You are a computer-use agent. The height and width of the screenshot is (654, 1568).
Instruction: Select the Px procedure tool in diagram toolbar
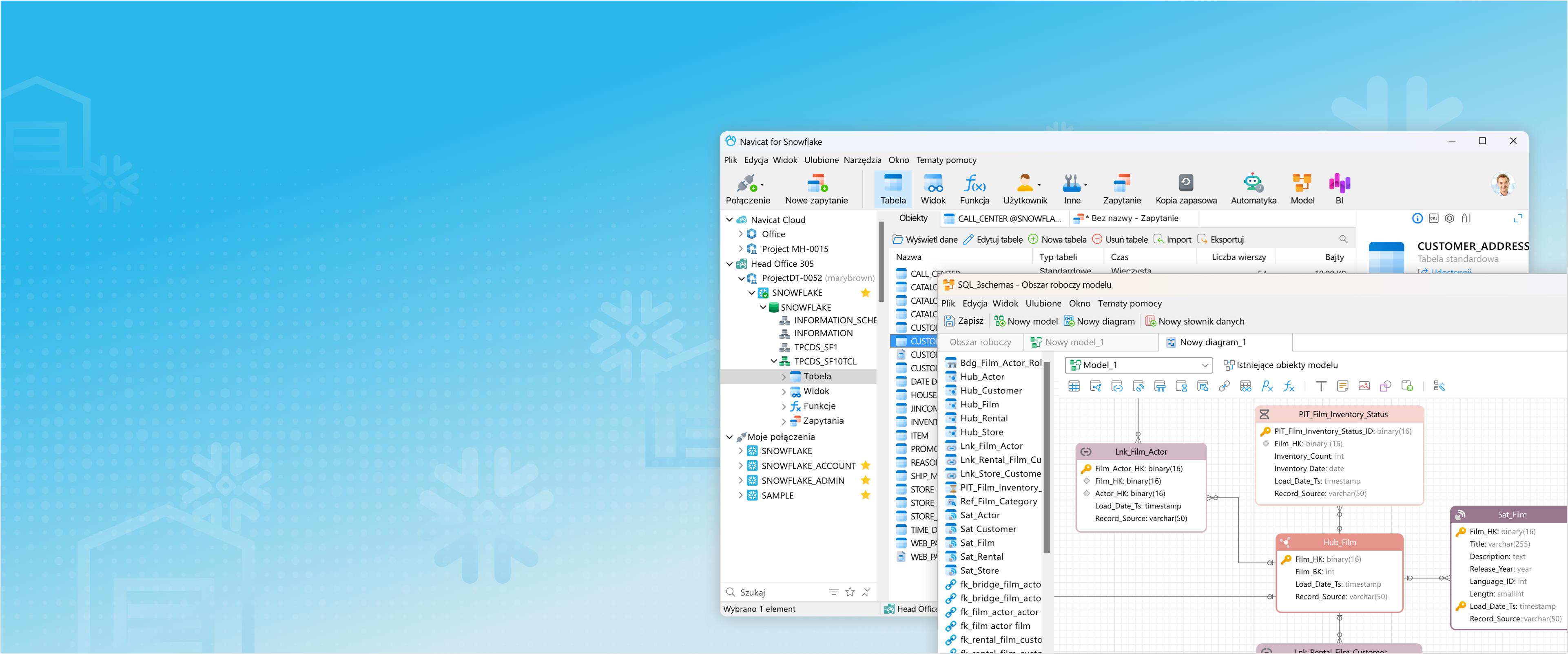[x=1267, y=386]
